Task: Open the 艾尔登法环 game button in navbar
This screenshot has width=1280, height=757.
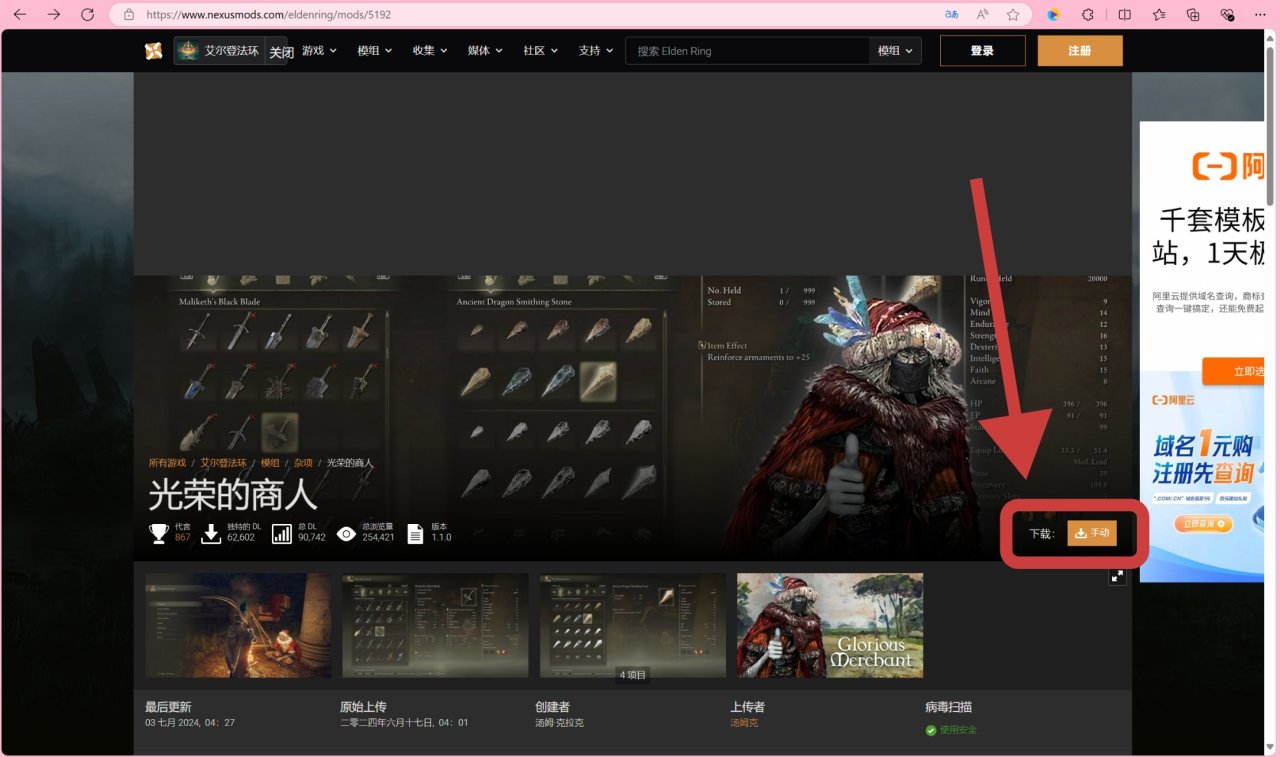Action: pyautogui.click(x=220, y=51)
